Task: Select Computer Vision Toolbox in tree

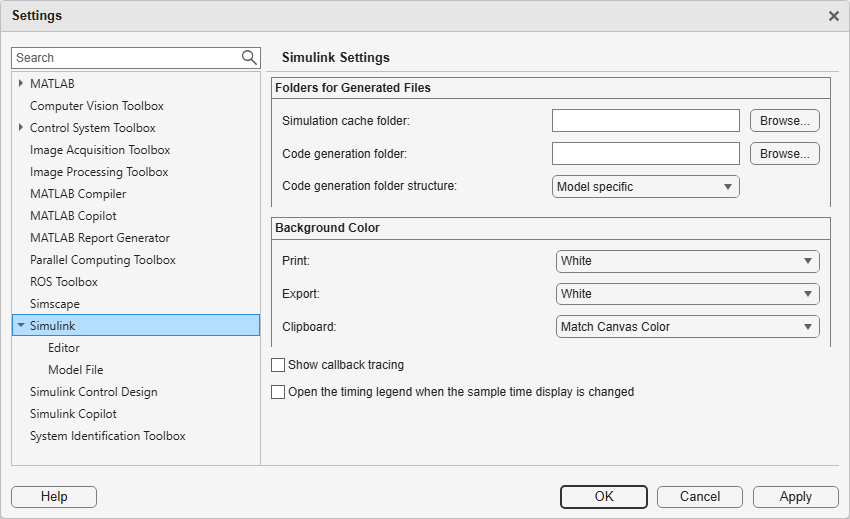Action: tap(96, 106)
